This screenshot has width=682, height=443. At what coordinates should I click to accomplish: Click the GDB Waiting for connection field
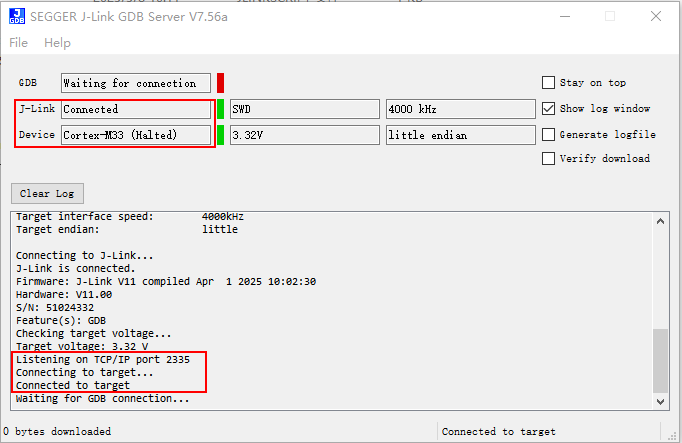tap(136, 83)
